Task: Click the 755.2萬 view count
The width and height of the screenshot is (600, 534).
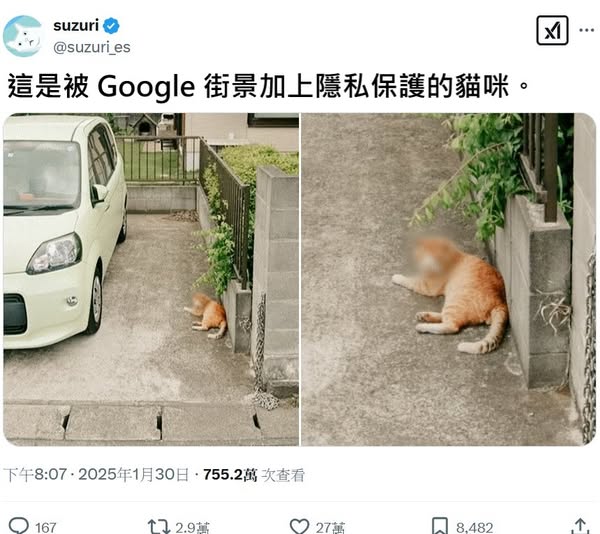Action: (x=230, y=475)
